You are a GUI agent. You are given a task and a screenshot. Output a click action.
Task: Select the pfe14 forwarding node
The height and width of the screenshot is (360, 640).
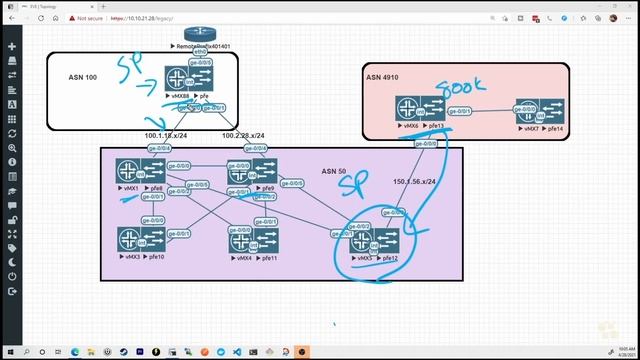coord(553,111)
